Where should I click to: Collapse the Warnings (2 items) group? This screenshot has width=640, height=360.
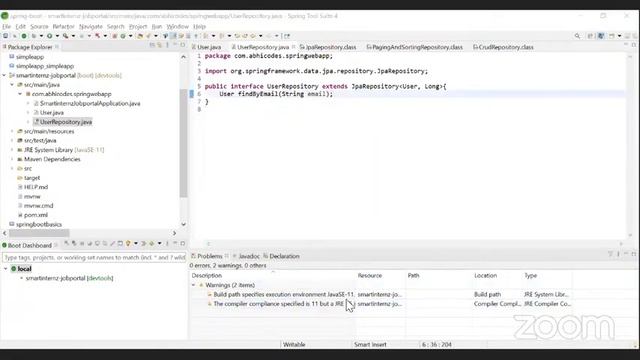click(x=193, y=285)
